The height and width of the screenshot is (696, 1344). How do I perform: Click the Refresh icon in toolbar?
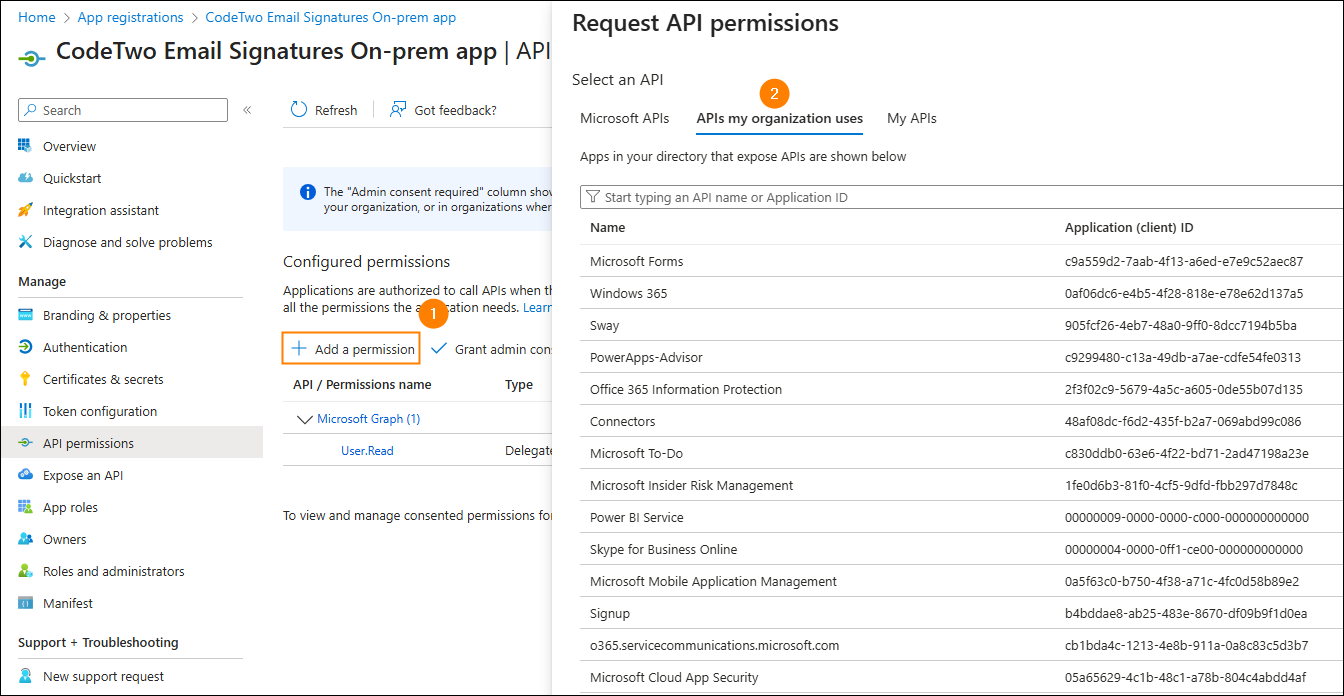(x=299, y=110)
